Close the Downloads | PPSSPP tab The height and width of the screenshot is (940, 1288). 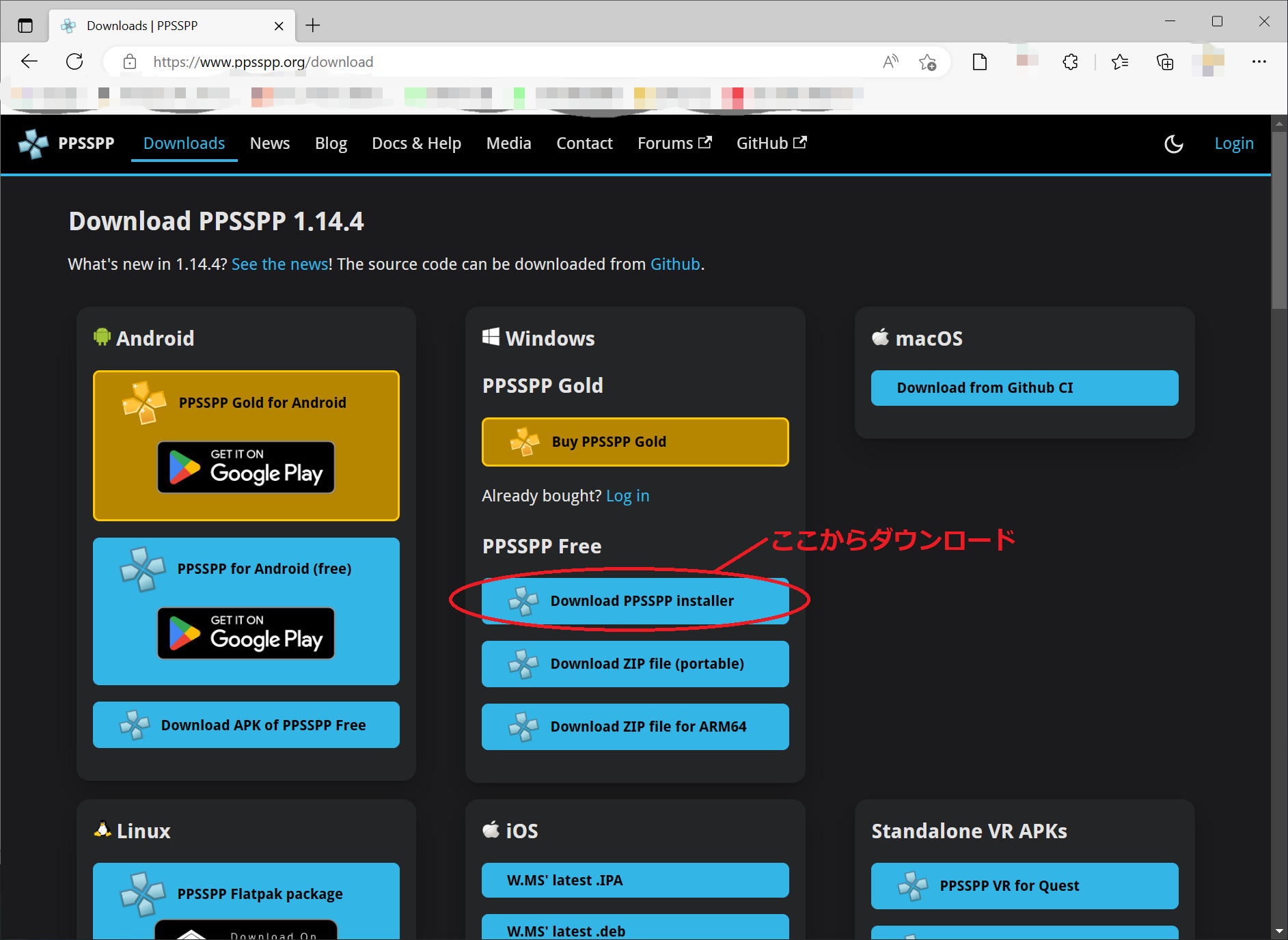click(279, 26)
